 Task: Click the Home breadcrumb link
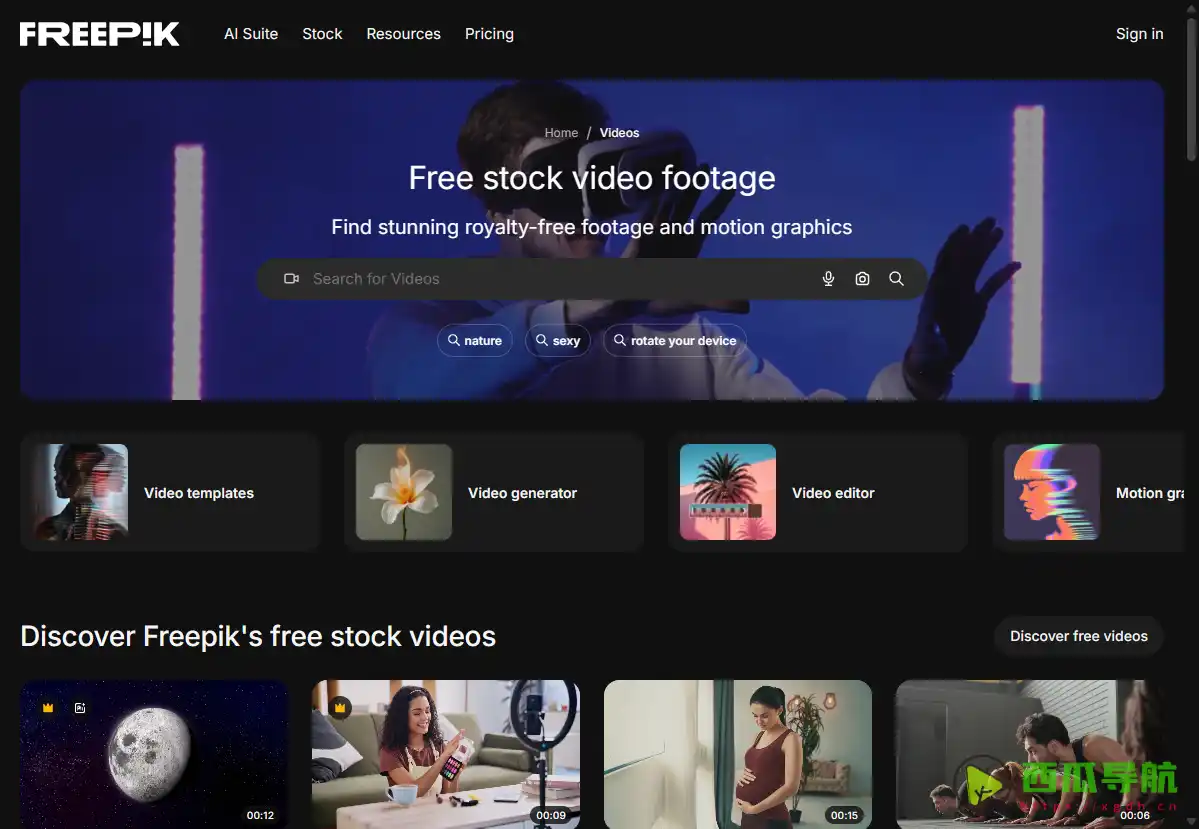pyautogui.click(x=561, y=133)
